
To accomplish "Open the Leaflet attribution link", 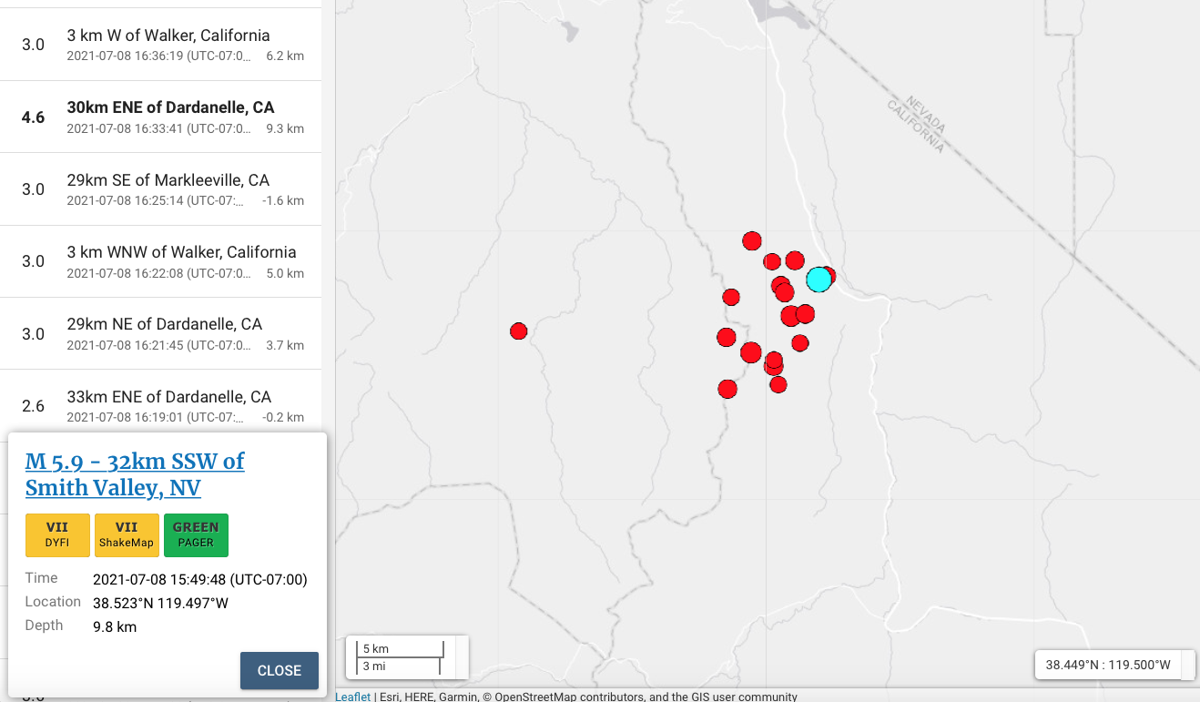I will pos(352,696).
